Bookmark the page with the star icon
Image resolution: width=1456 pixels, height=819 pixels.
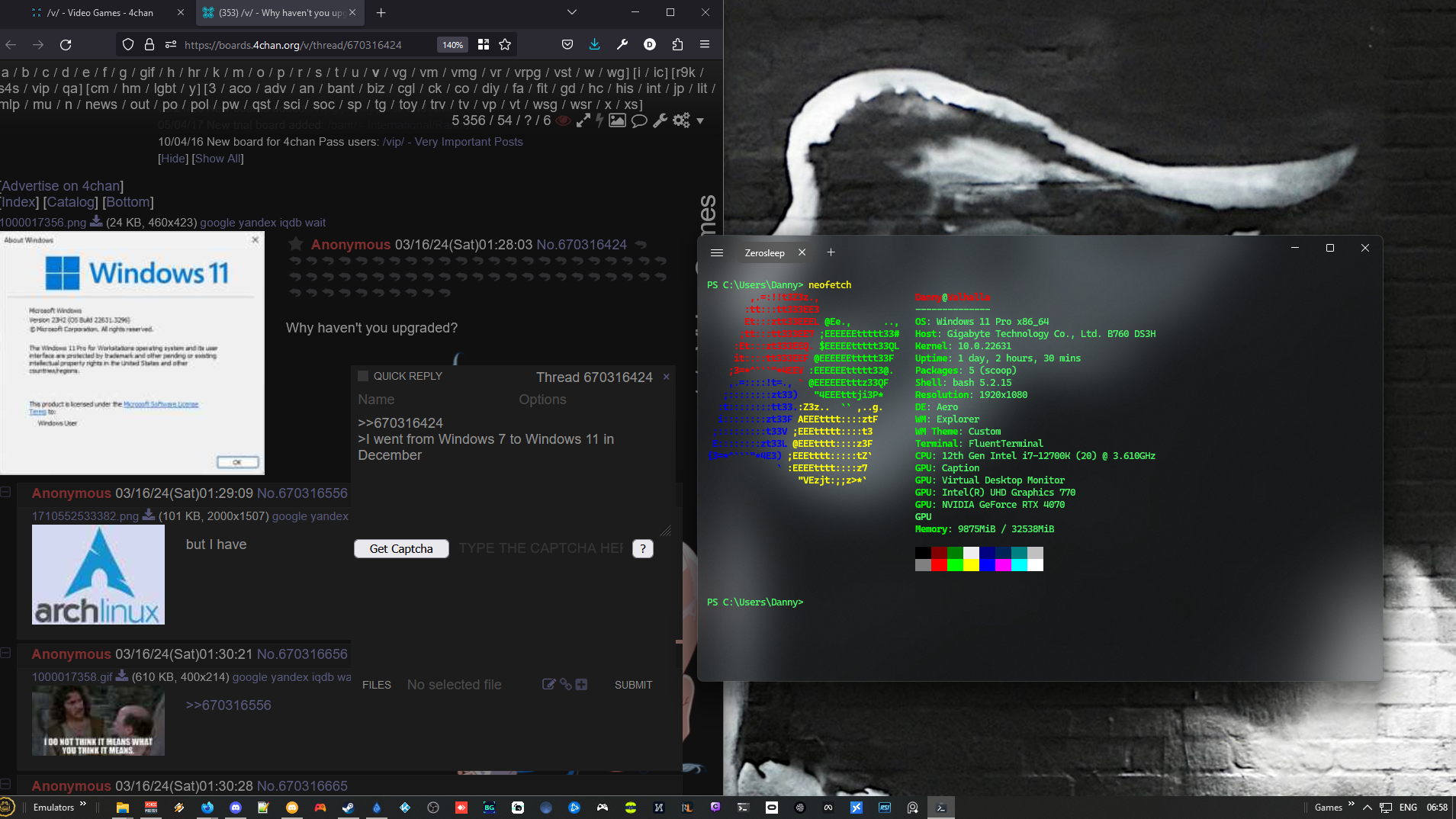click(505, 45)
